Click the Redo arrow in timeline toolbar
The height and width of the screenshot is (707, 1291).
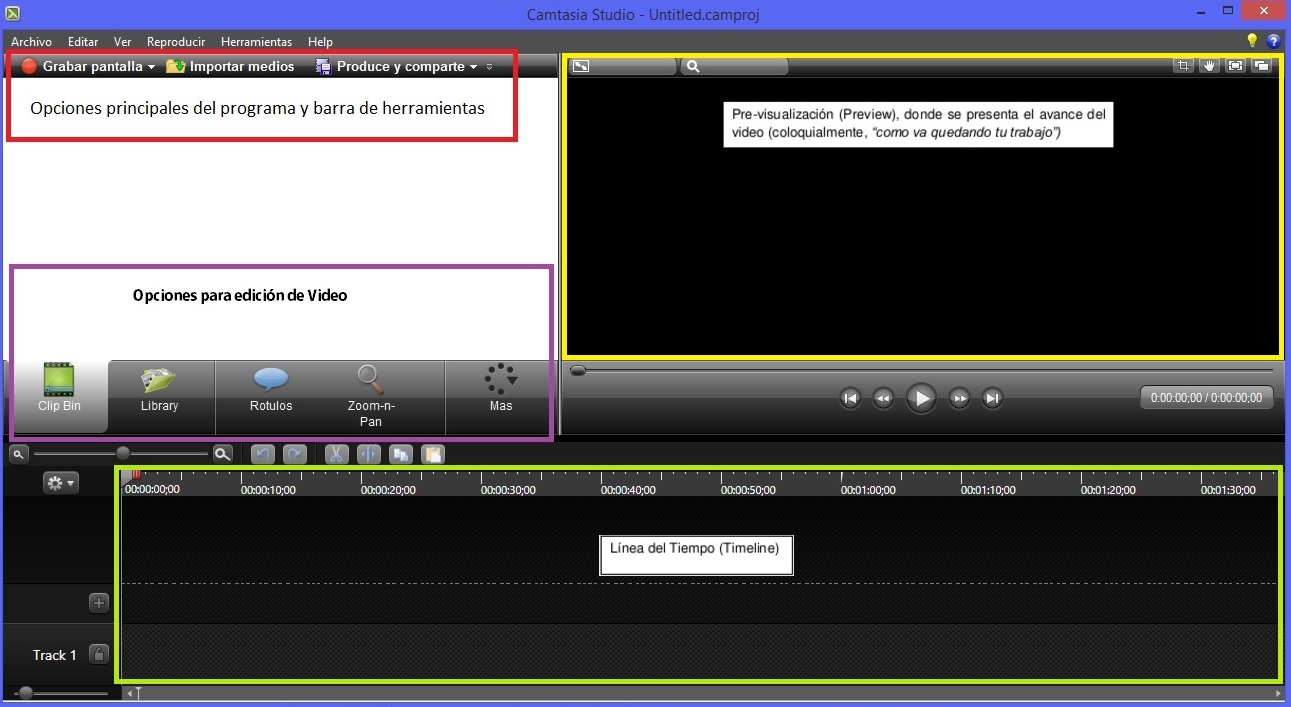coord(295,454)
